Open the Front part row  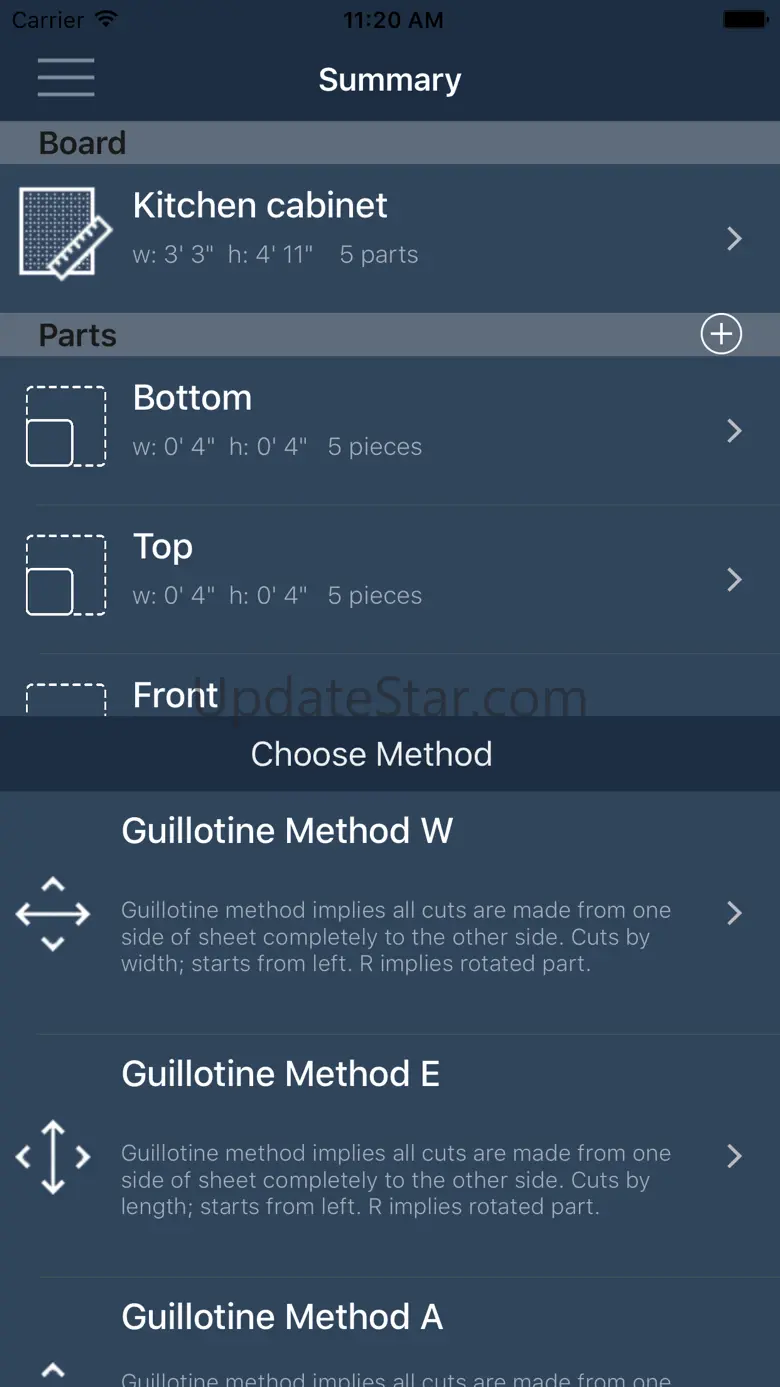(176, 694)
